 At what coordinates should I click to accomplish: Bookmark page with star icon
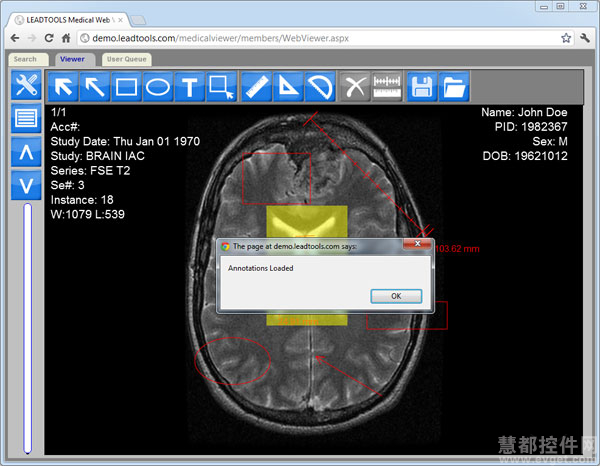click(566, 38)
